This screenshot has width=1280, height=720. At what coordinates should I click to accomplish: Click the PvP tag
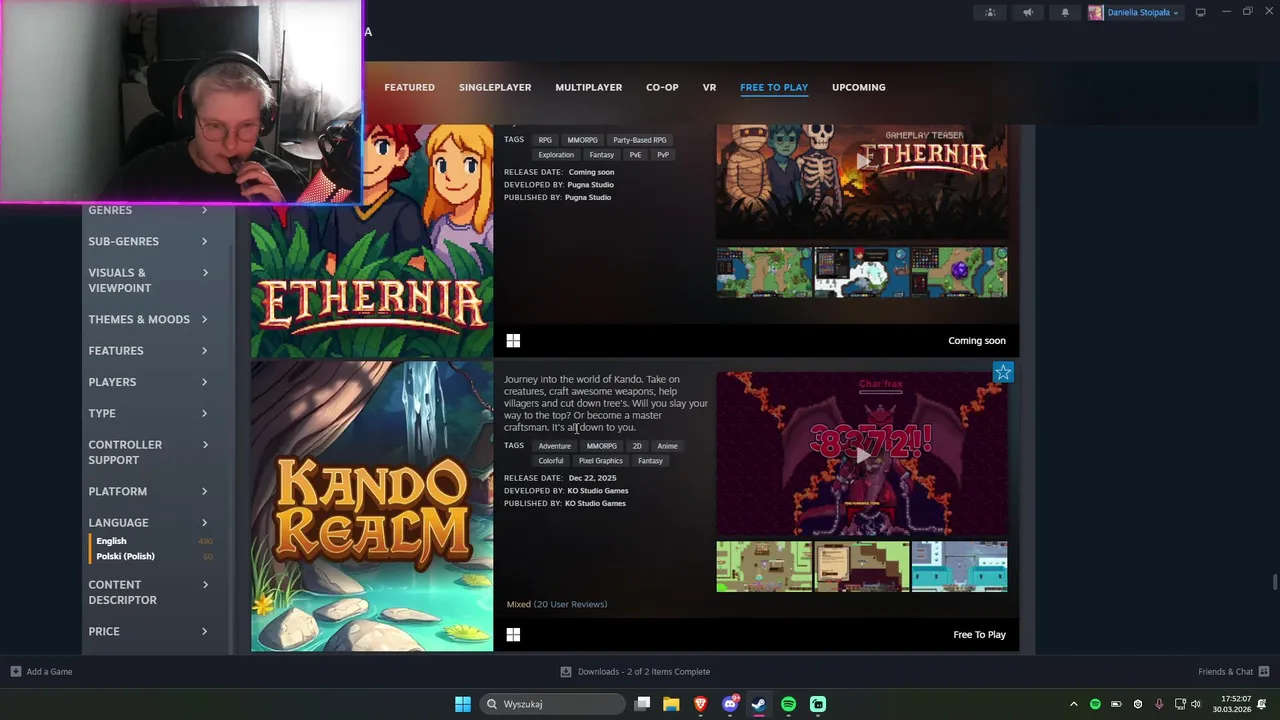click(x=663, y=155)
